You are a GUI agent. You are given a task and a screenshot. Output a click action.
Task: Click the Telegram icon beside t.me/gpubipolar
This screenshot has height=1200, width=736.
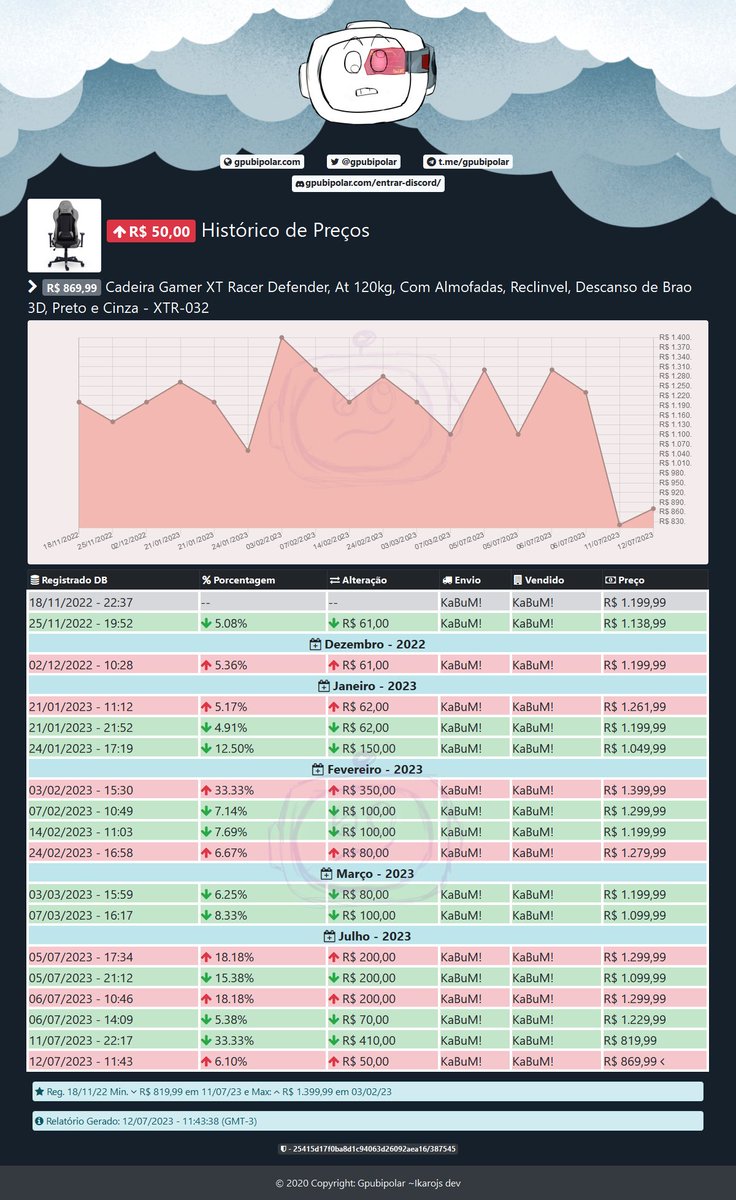pyautogui.click(x=430, y=161)
